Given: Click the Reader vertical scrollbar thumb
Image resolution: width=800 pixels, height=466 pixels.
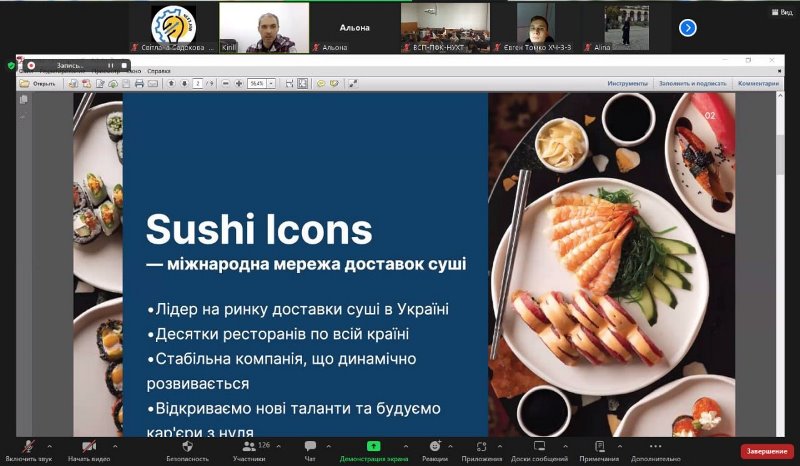Looking at the screenshot, I should 780,156.
